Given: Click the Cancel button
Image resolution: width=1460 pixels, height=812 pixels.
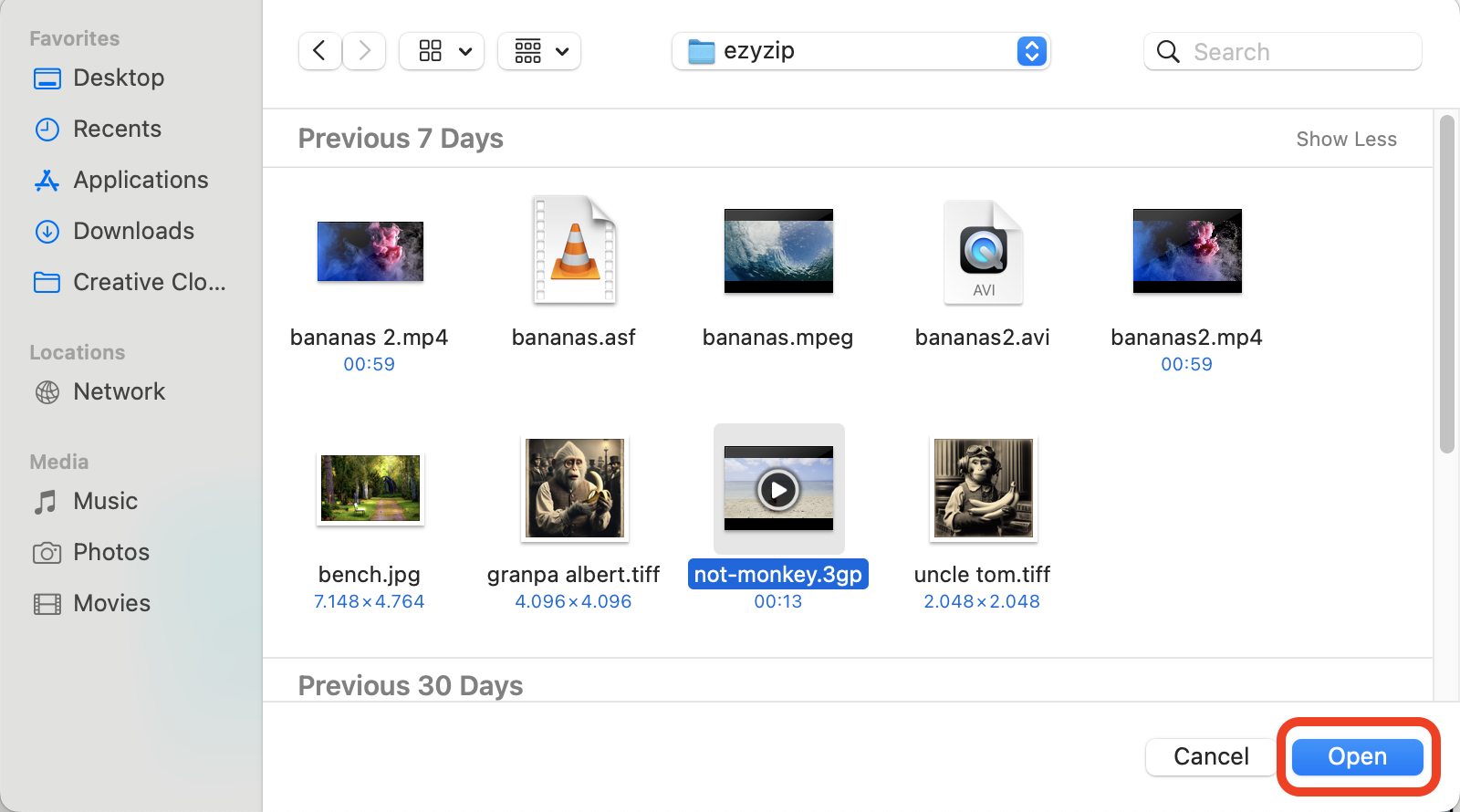Looking at the screenshot, I should (x=1211, y=757).
